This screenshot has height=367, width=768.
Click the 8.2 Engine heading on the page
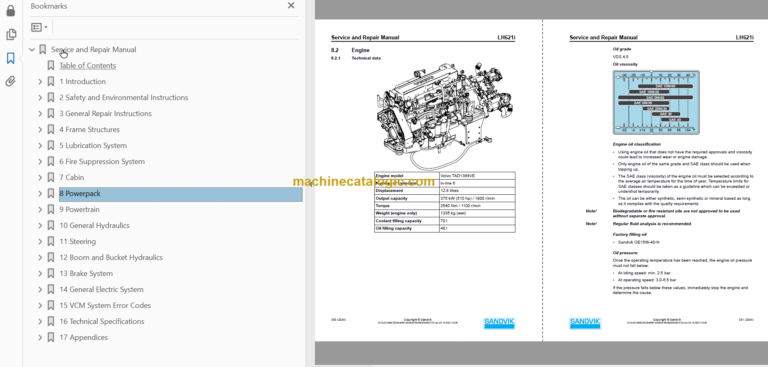click(350, 50)
